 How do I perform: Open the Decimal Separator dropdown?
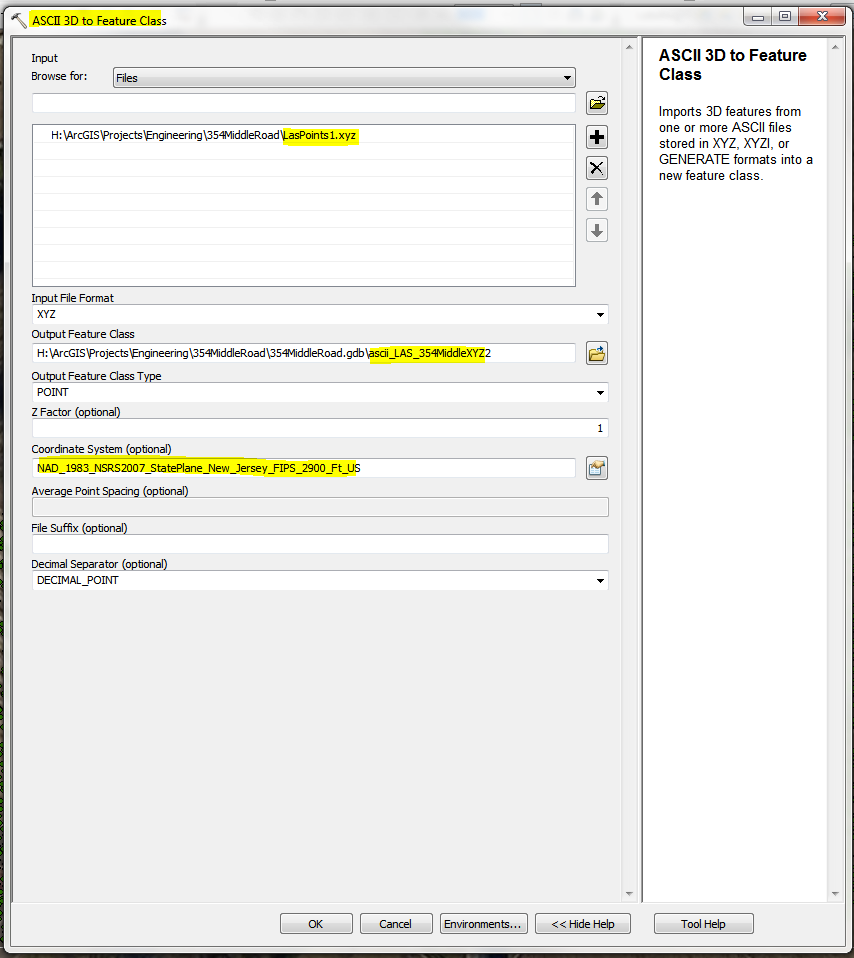319,580
